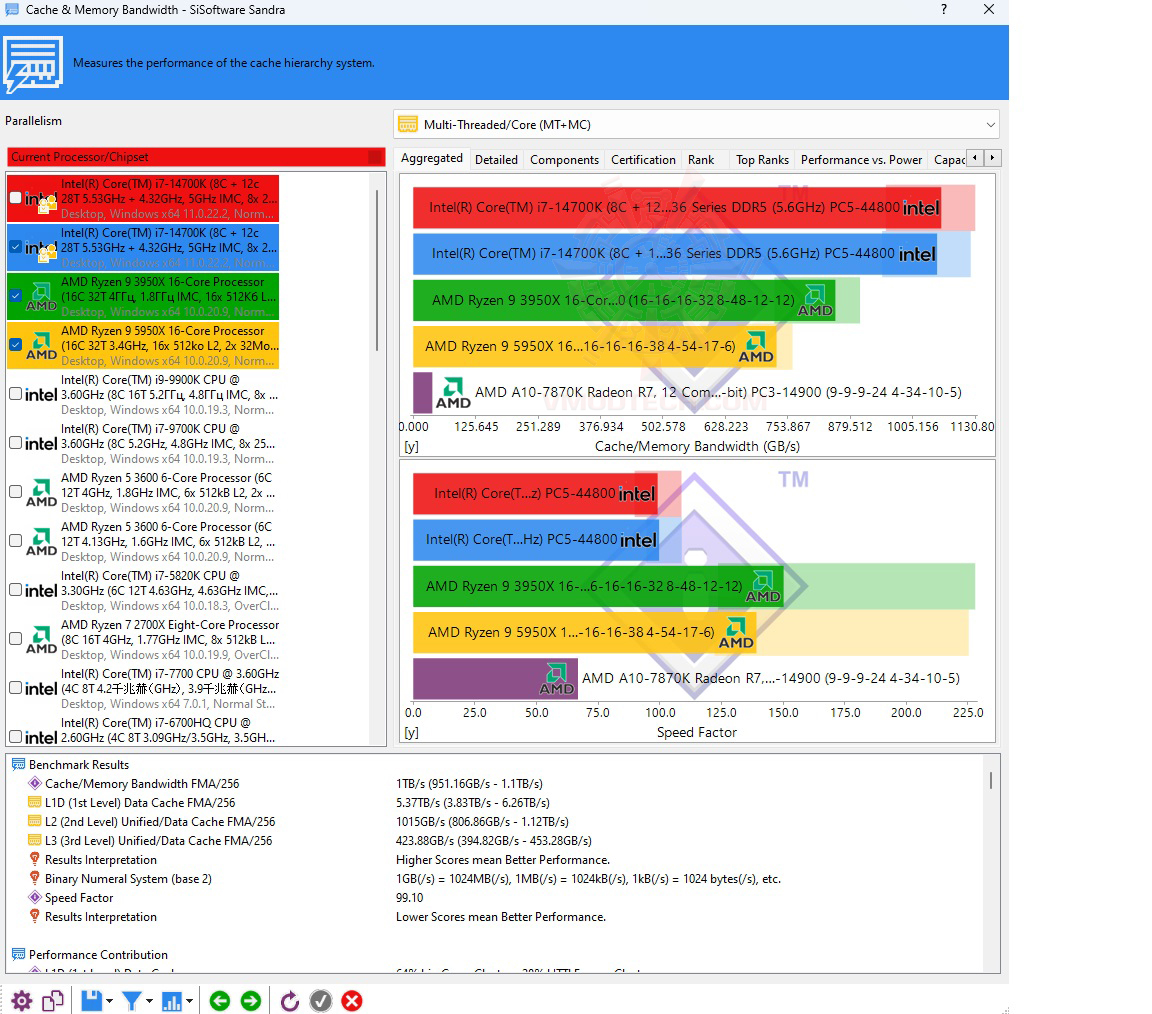1152x1014 pixels.
Task: Click the purple AMD A10-7870K bandwidth bar
Action: (x=422, y=392)
